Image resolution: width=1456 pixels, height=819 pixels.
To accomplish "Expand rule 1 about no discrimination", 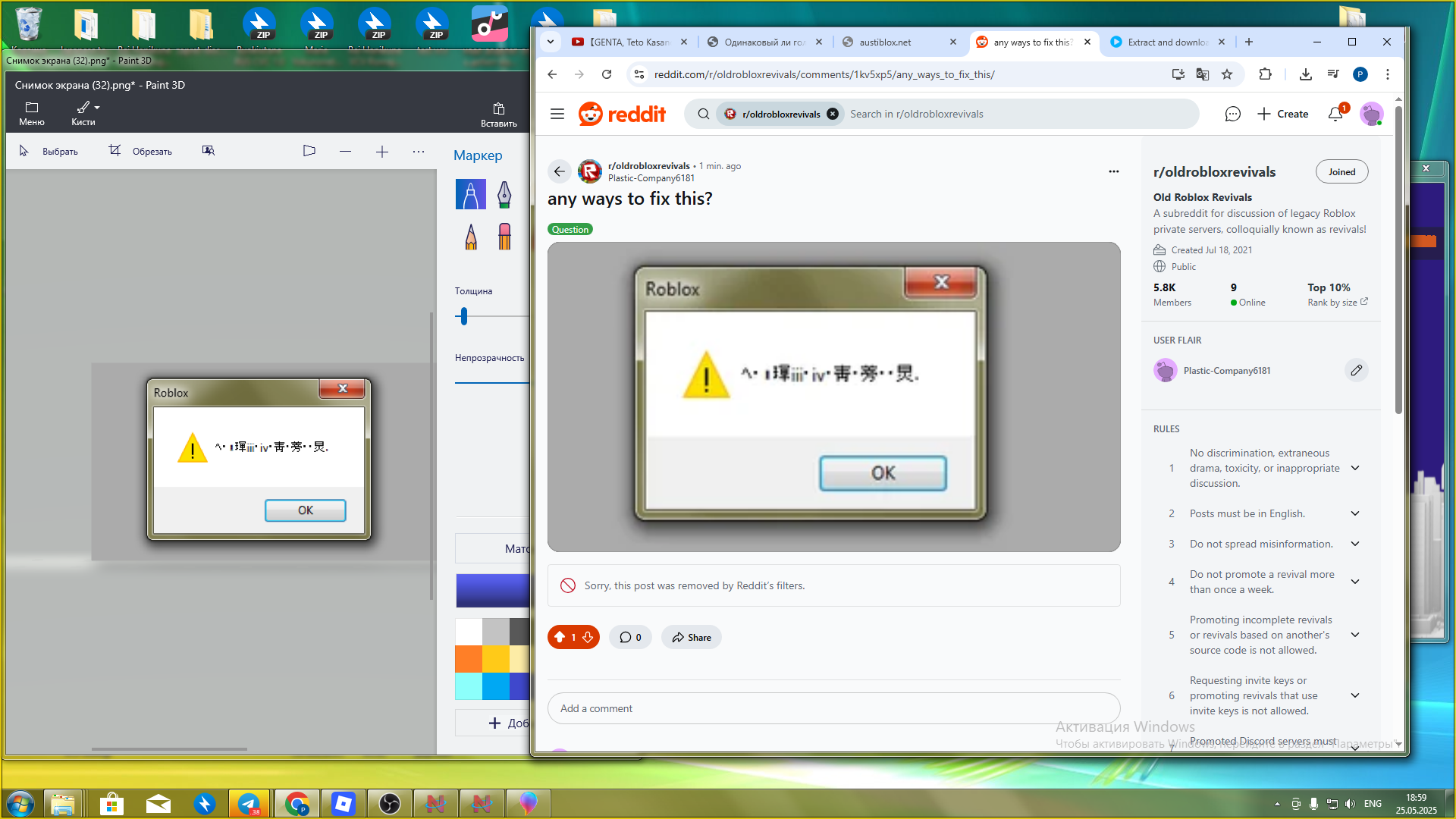I will coord(1355,468).
